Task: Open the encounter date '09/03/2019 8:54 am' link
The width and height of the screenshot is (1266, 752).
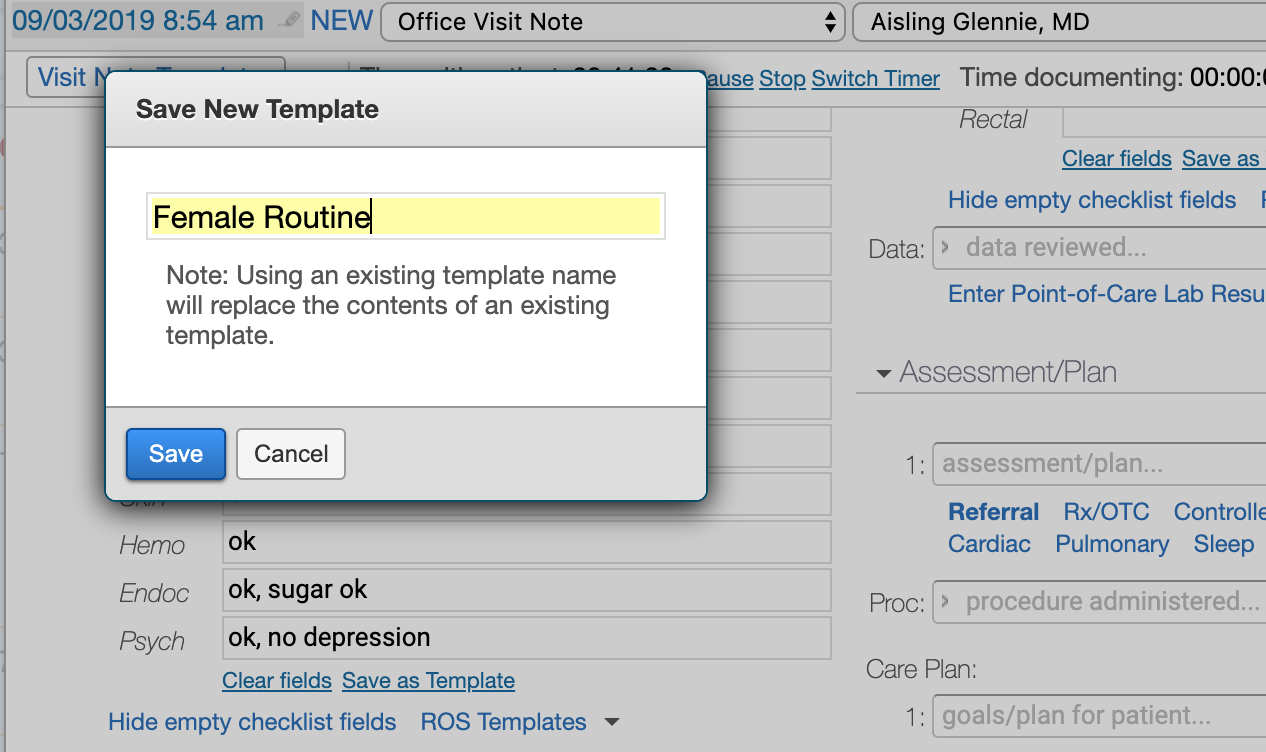Action: [137, 20]
